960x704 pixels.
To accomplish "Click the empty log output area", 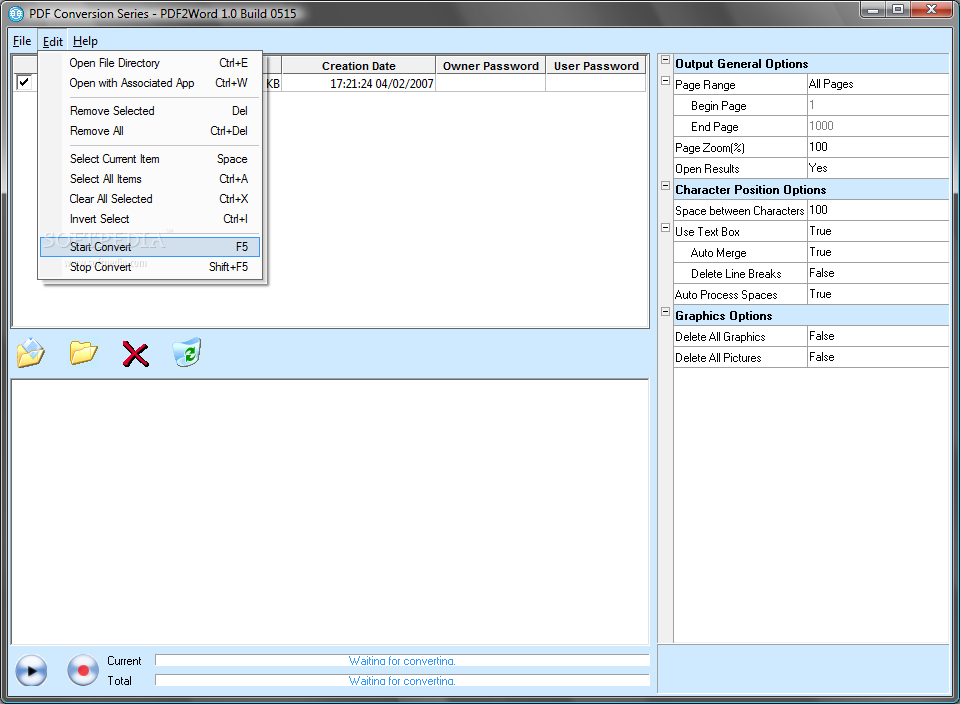I will pyautogui.click(x=330, y=512).
